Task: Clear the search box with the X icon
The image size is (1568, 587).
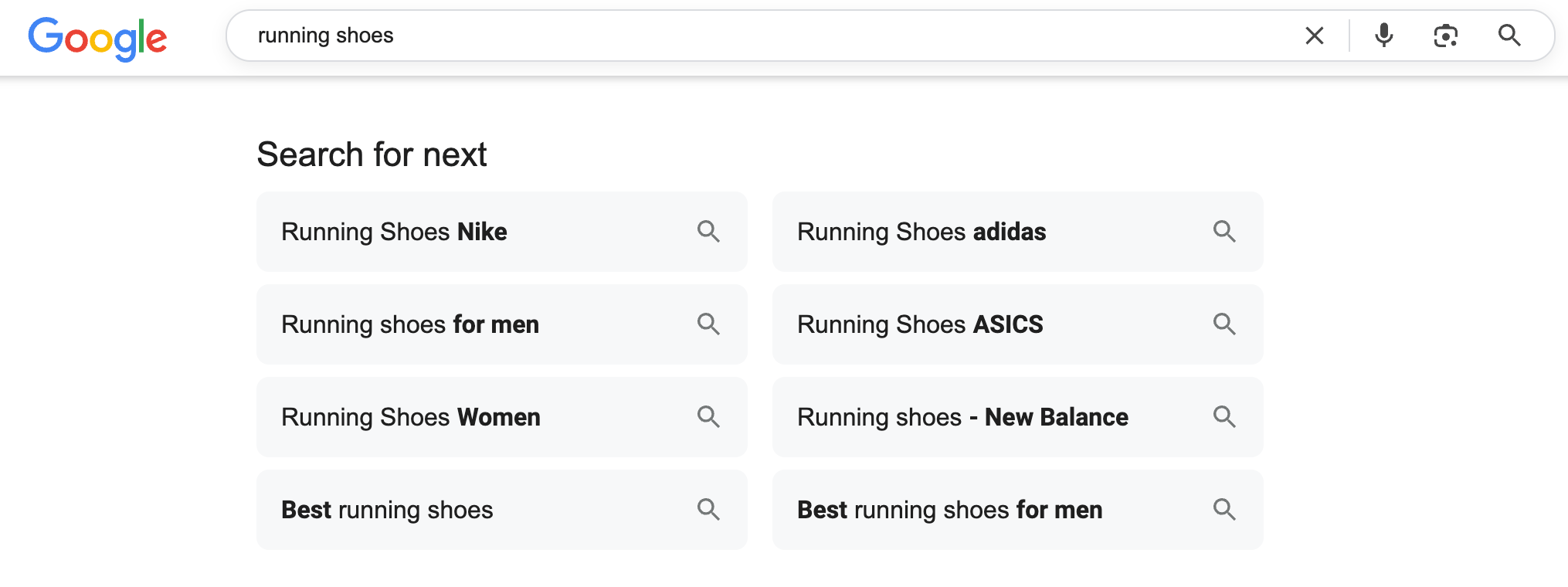Action: point(1314,36)
